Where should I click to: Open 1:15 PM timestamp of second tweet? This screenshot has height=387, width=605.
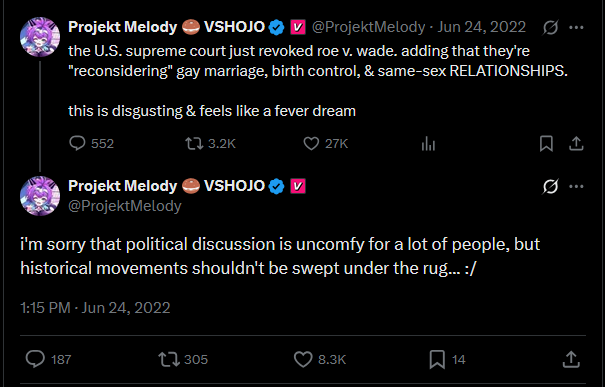(45, 308)
